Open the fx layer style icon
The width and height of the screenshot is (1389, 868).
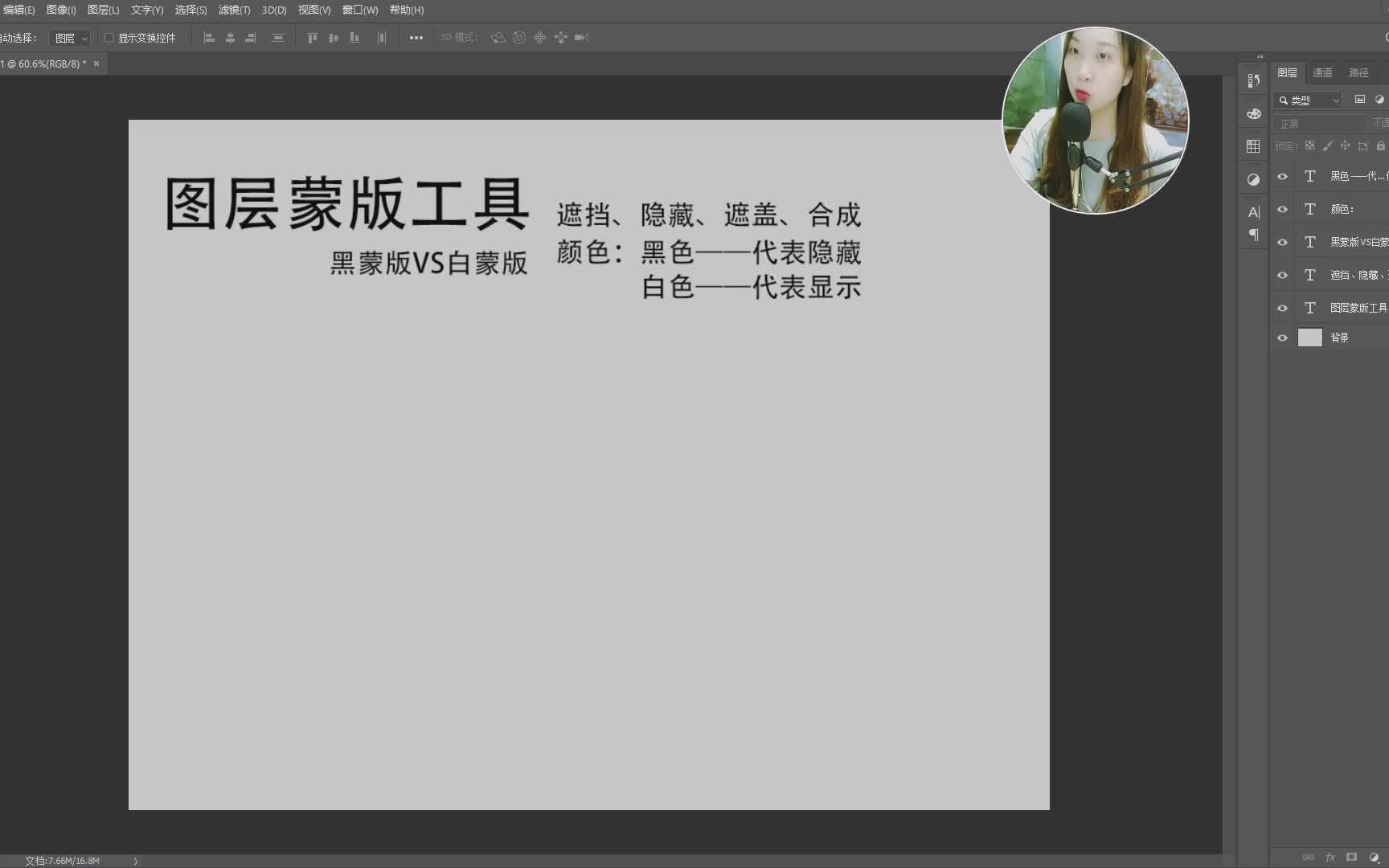[x=1331, y=857]
